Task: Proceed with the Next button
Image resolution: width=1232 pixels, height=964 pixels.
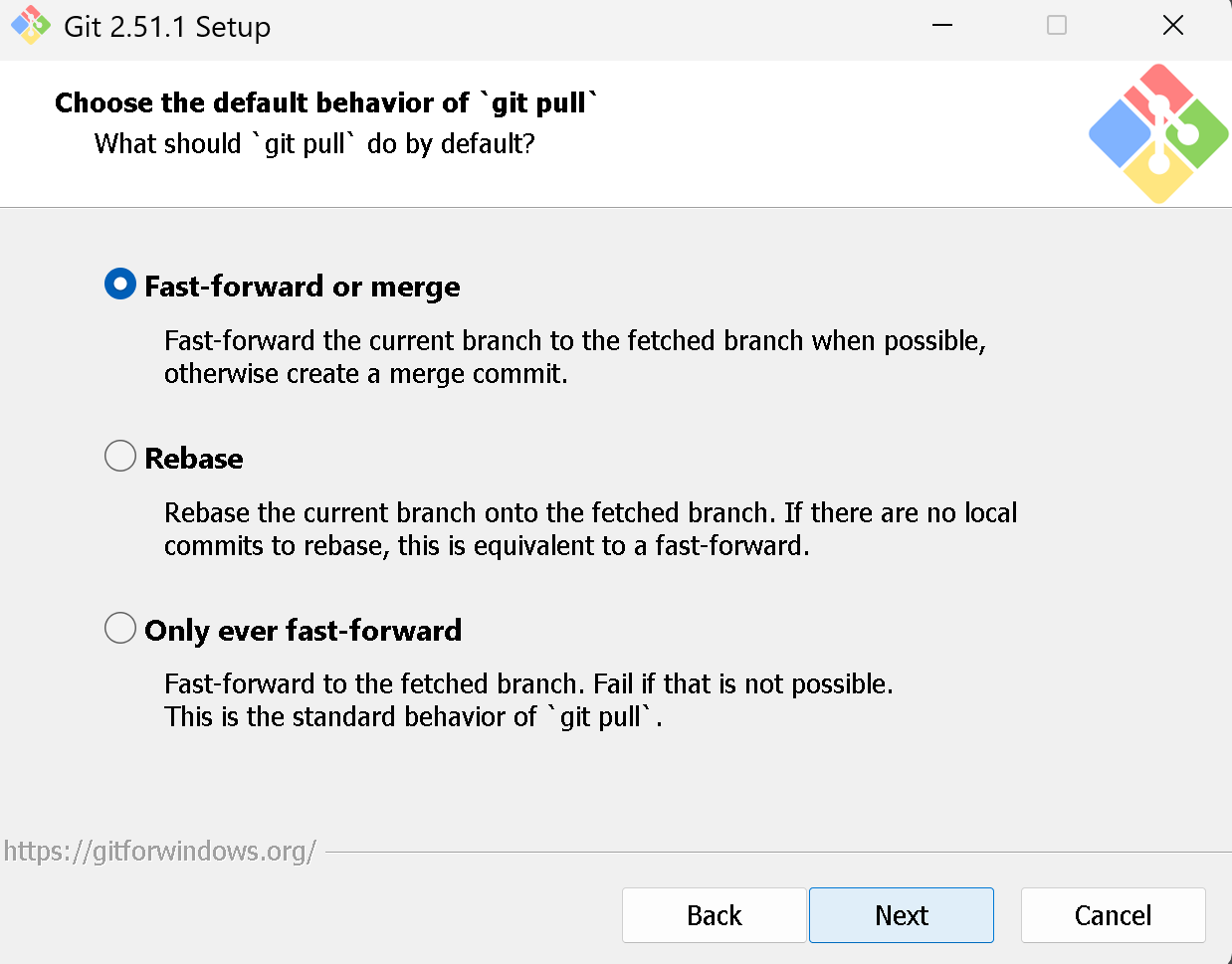Action: tap(902, 915)
